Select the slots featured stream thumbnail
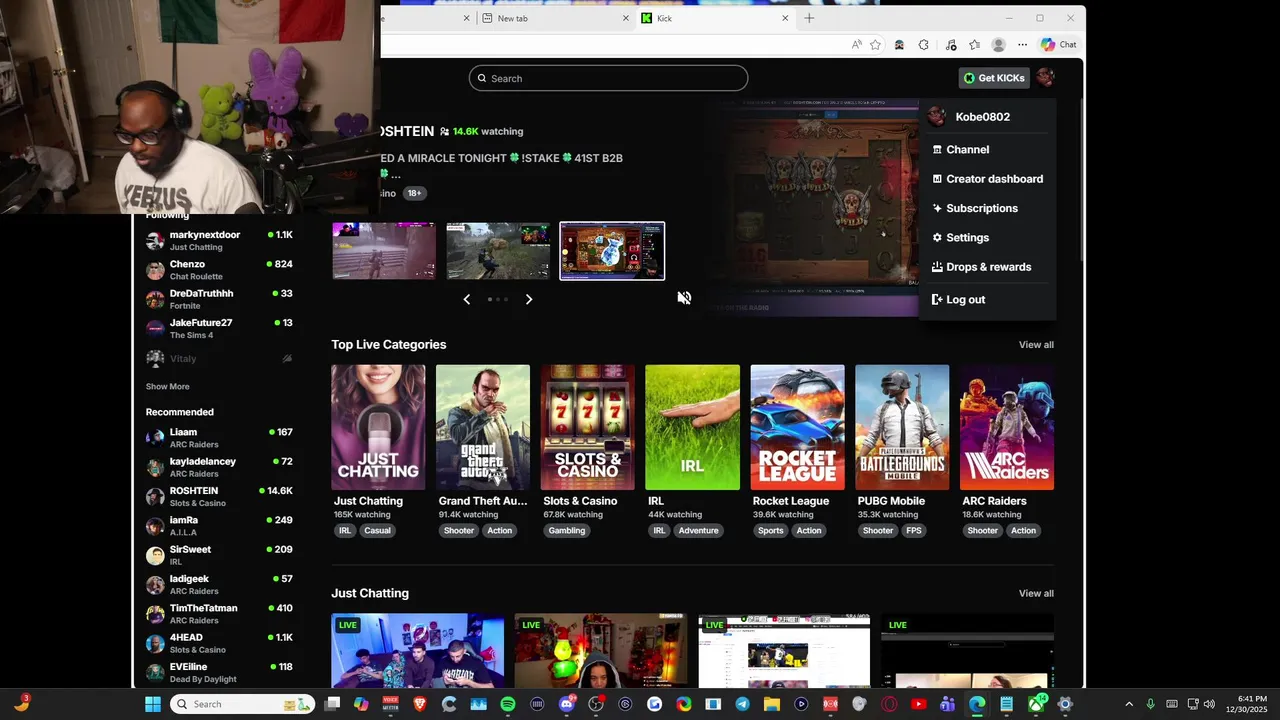Viewport: 1280px width, 720px height. click(612, 251)
